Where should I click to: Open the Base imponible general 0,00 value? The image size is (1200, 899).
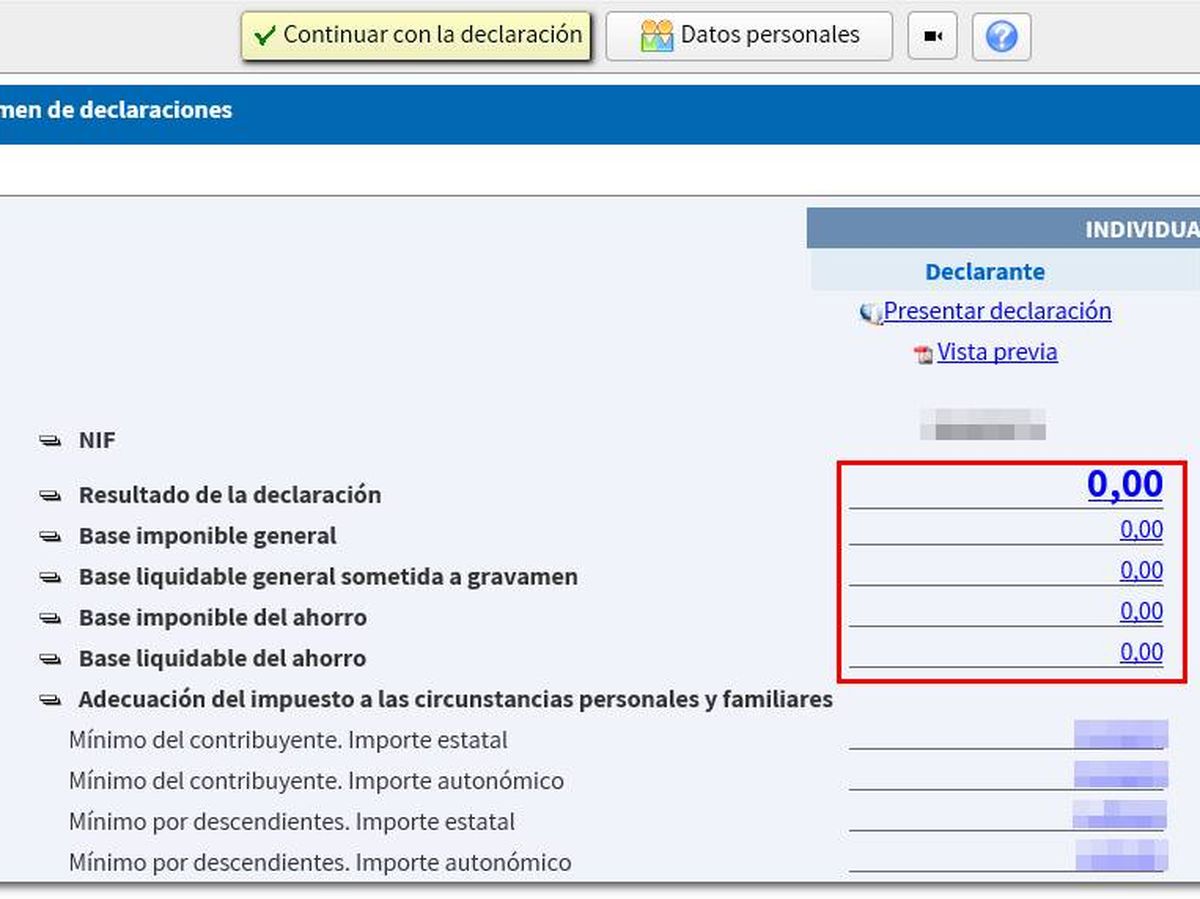(1141, 530)
